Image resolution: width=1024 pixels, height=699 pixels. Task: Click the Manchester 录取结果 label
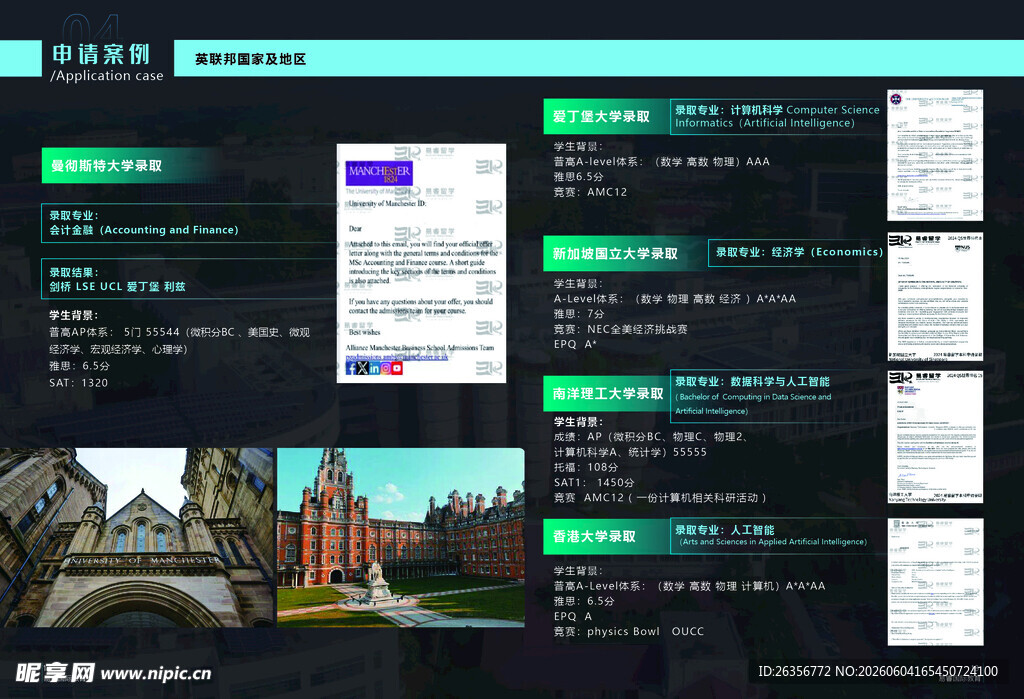pyautogui.click(x=74, y=272)
